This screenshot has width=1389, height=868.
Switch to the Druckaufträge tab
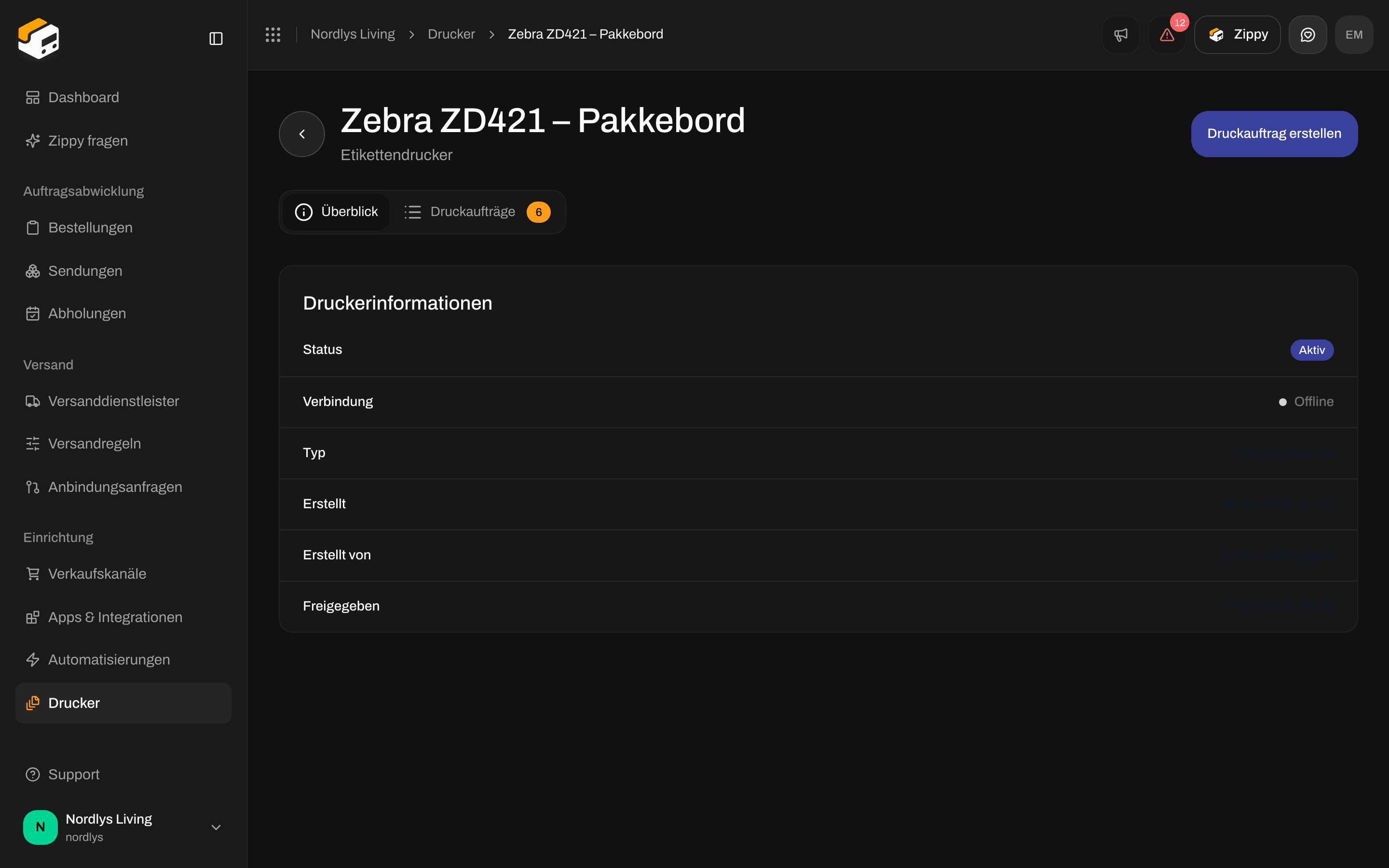(477, 212)
